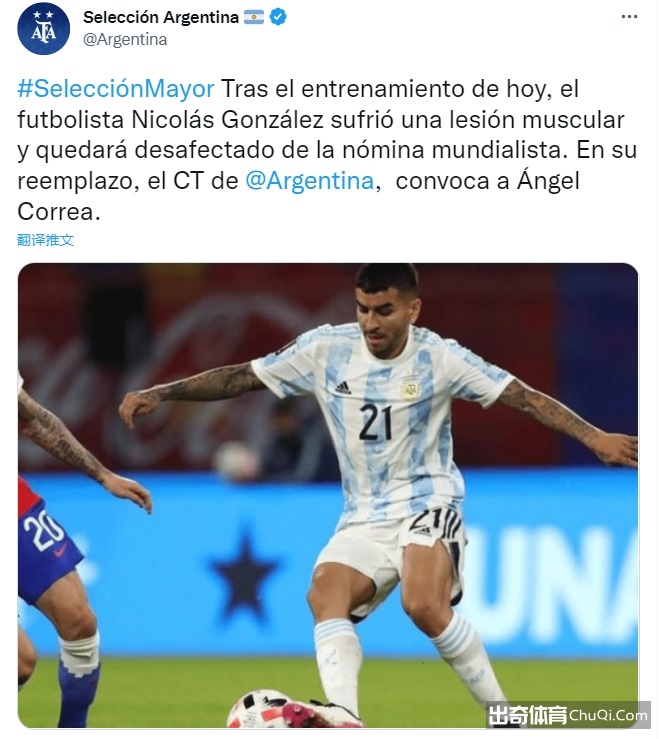This screenshot has width=661, height=739.
Task: Open the AFA profile avatar
Action: click(43, 29)
